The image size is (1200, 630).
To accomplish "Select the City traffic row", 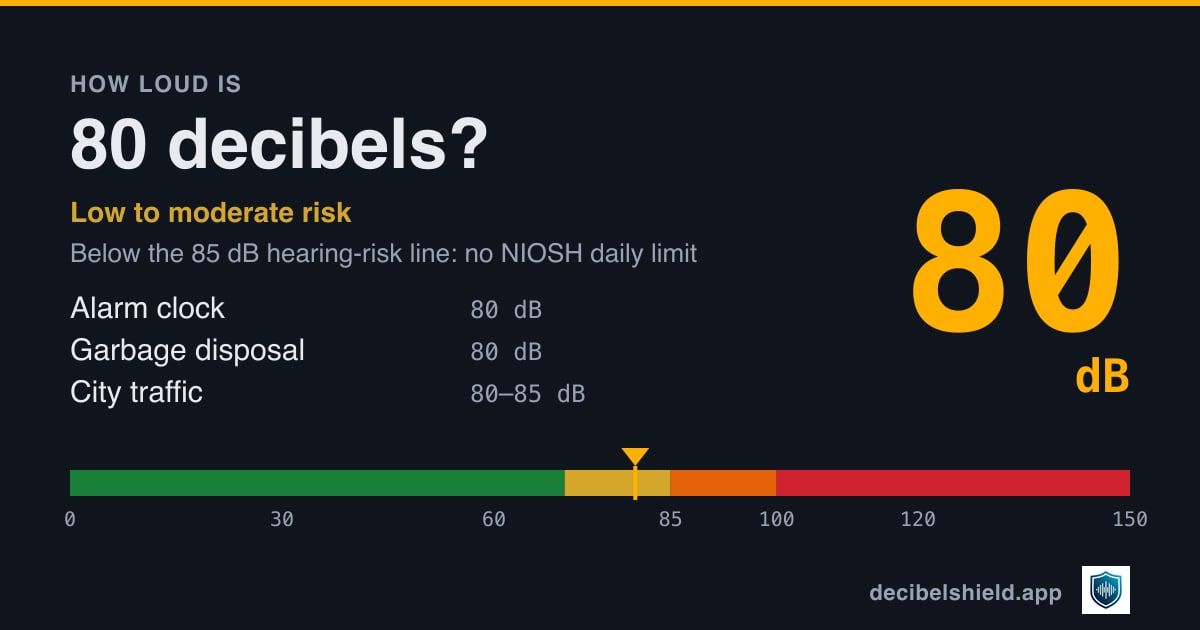I will point(328,393).
